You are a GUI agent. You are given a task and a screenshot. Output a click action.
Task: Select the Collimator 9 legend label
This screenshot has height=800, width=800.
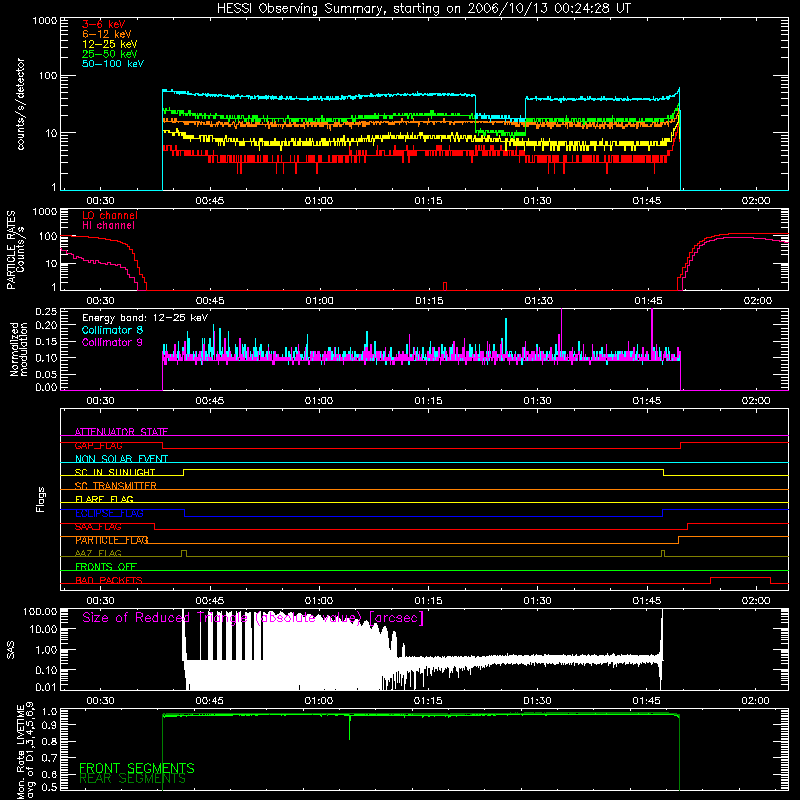(112, 342)
